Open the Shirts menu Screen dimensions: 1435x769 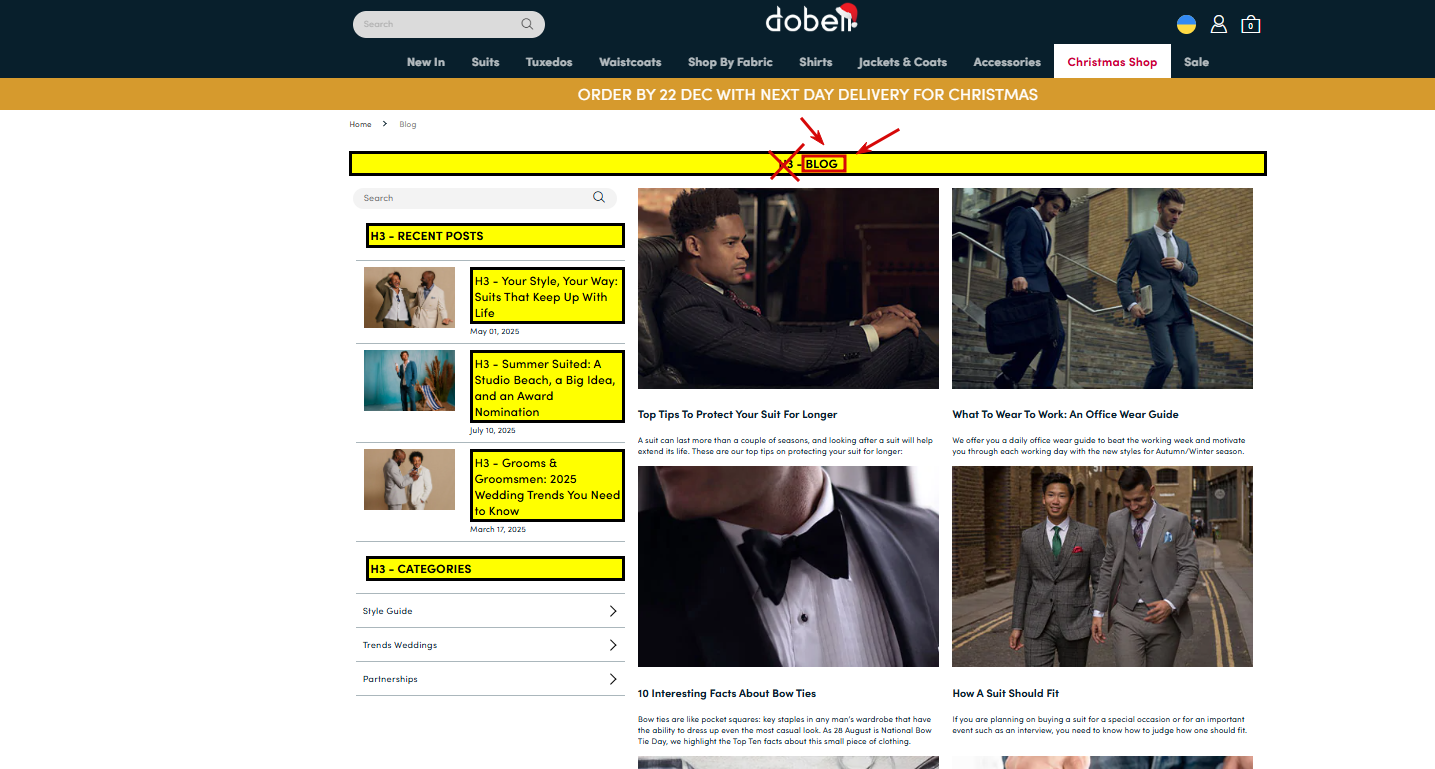click(816, 62)
